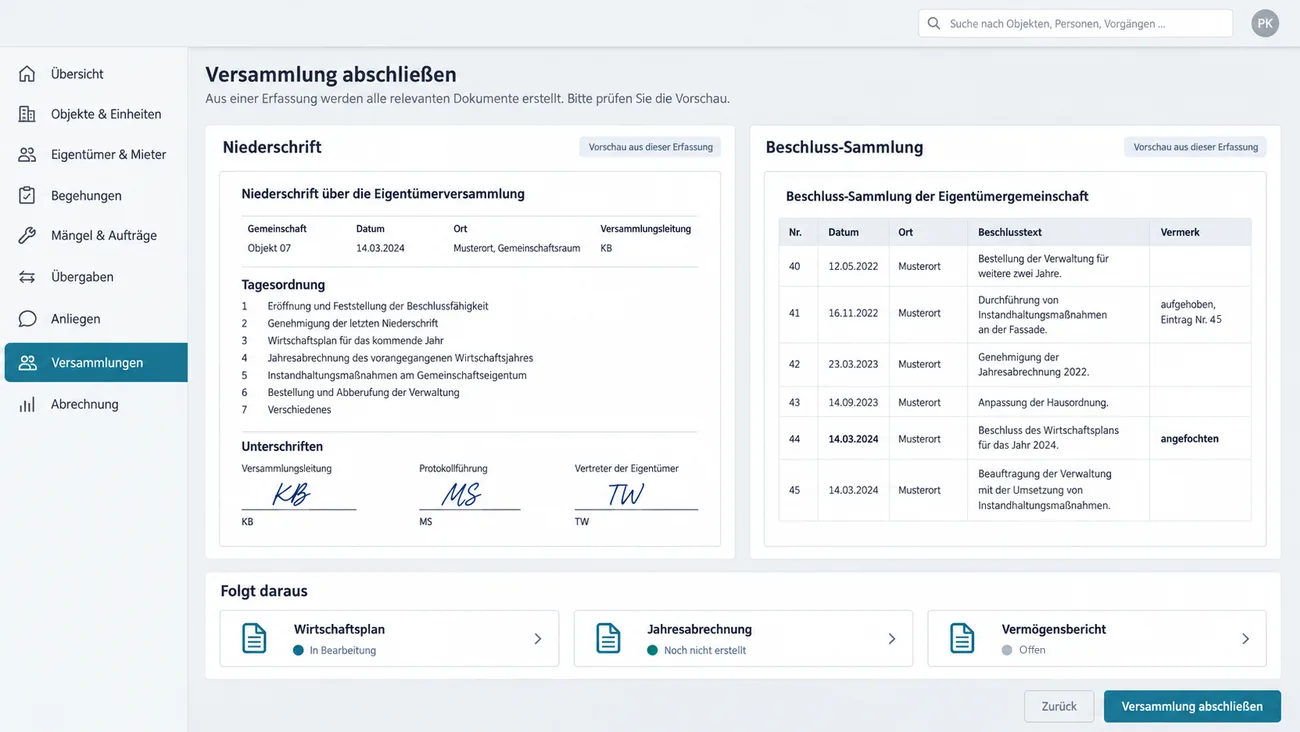Click the MS signature under Protokollführung
Image resolution: width=1300 pixels, height=732 pixels.
point(461,494)
